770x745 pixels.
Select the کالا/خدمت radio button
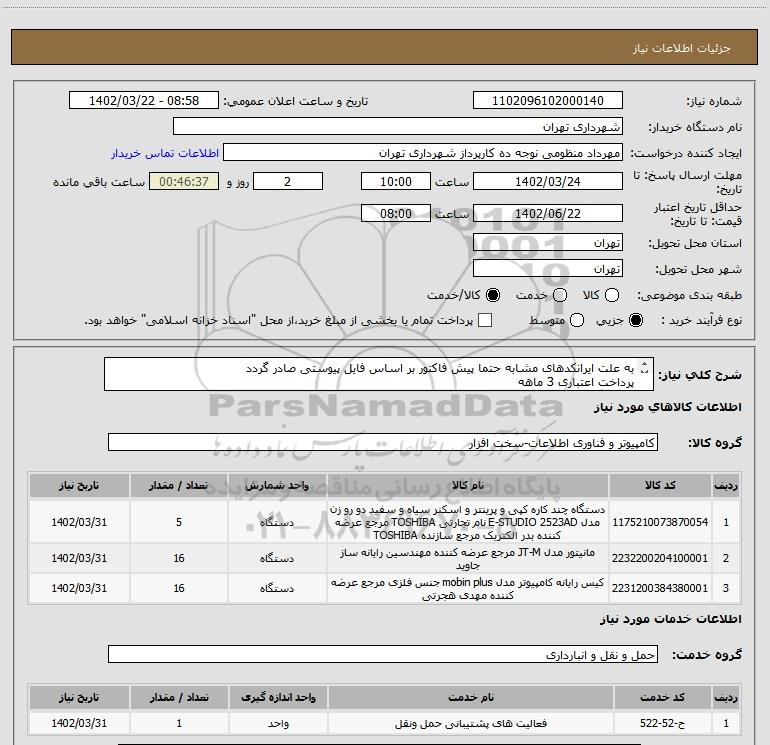[x=493, y=295]
